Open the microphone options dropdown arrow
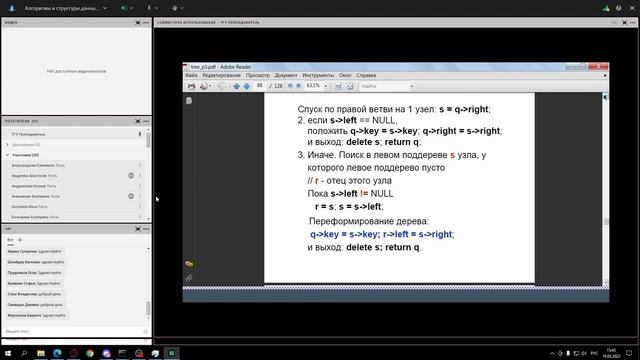The width and height of the screenshot is (640, 360). click(x=156, y=8)
